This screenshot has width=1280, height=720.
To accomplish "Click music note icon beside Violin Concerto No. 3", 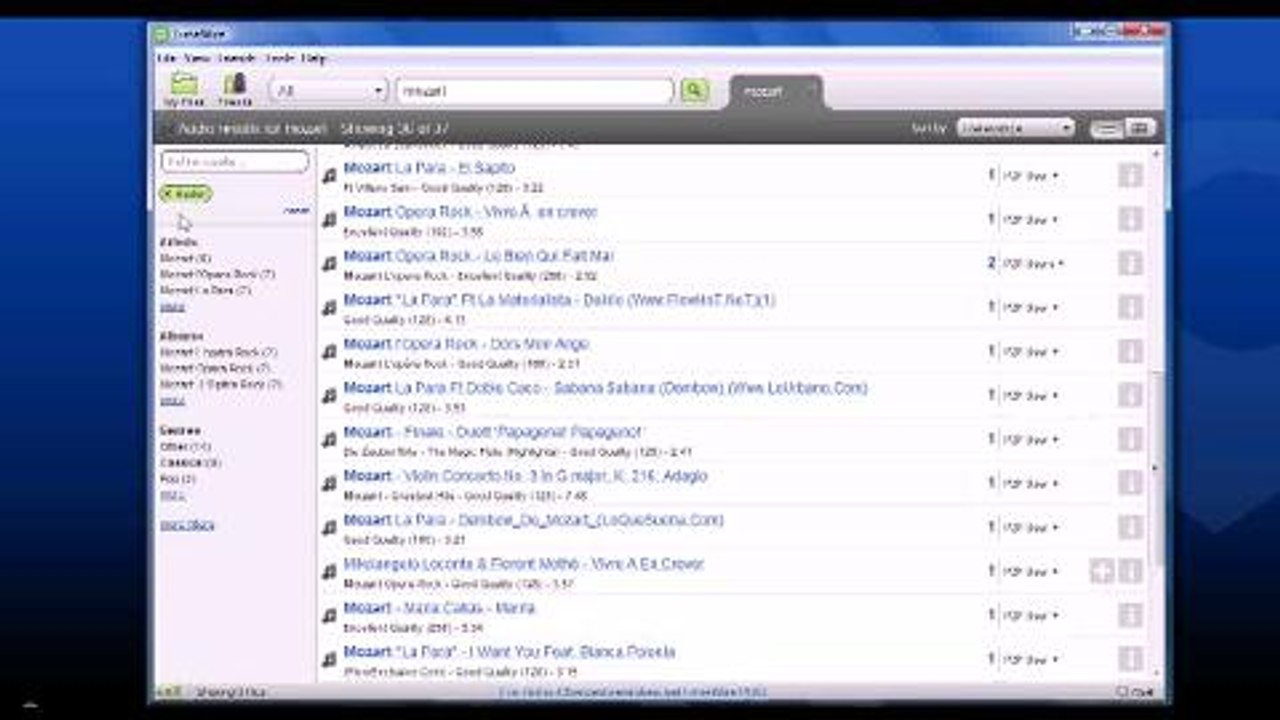I will coord(329,484).
